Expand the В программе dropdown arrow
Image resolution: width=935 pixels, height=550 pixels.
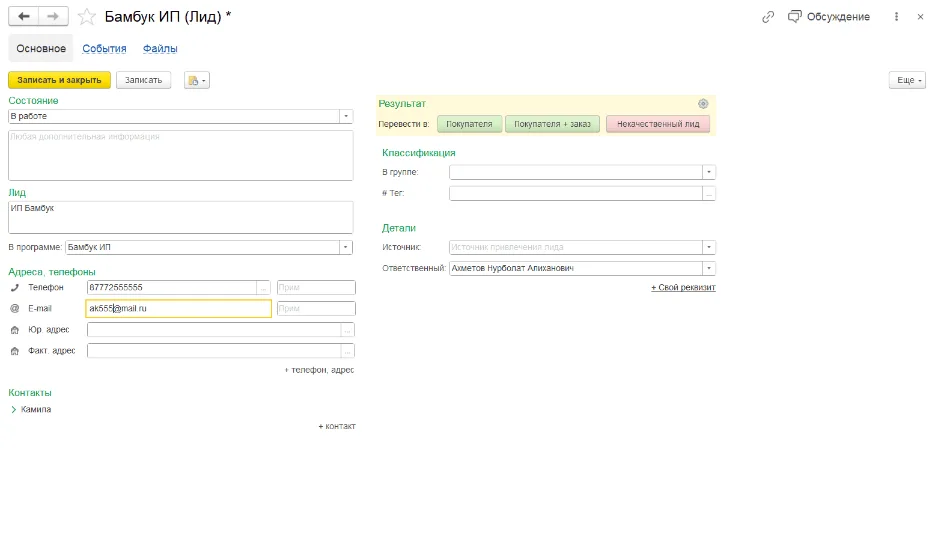(x=346, y=247)
